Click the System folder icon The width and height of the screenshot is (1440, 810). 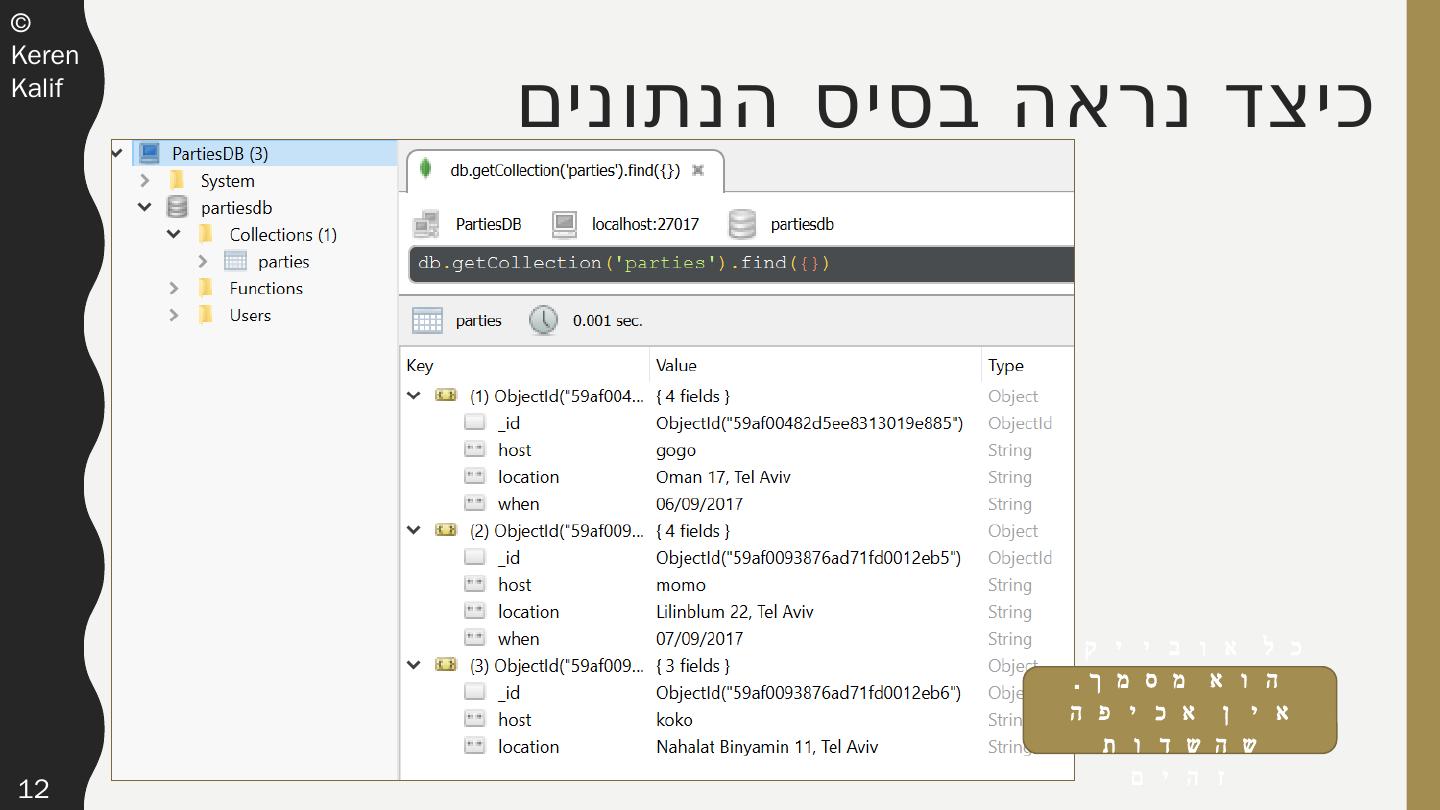click(177, 180)
